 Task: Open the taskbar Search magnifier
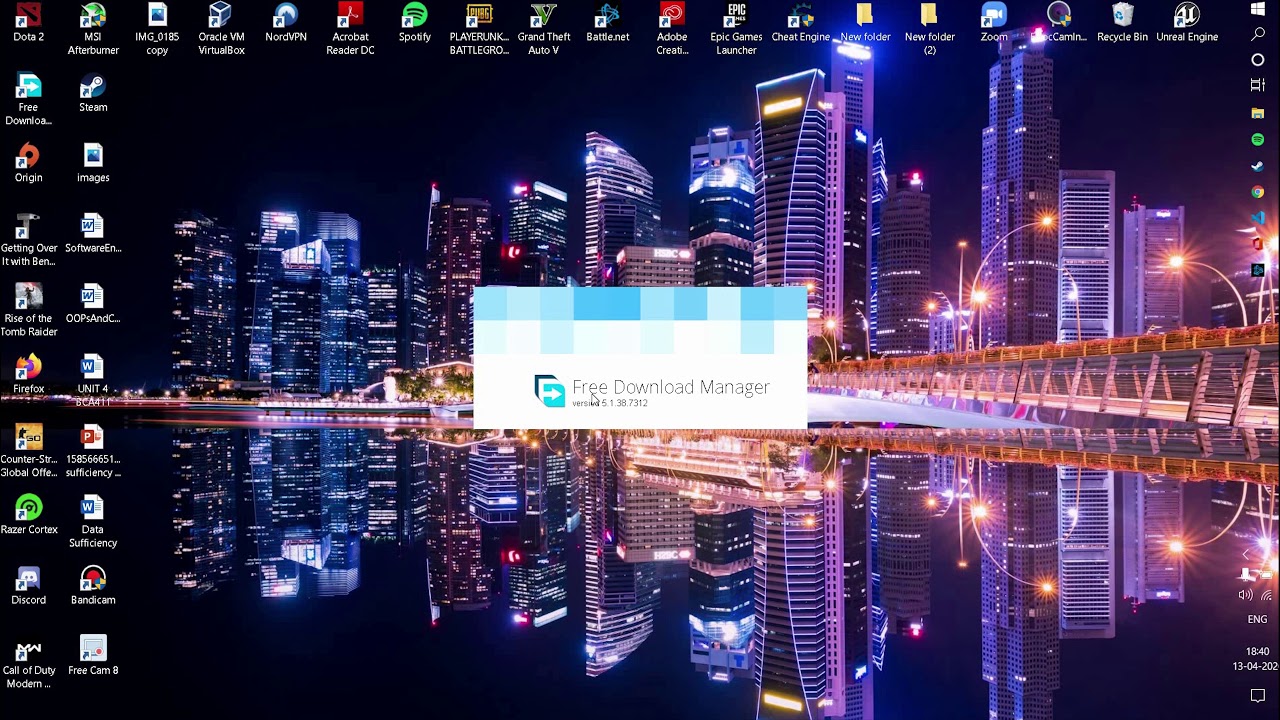coord(1258,34)
